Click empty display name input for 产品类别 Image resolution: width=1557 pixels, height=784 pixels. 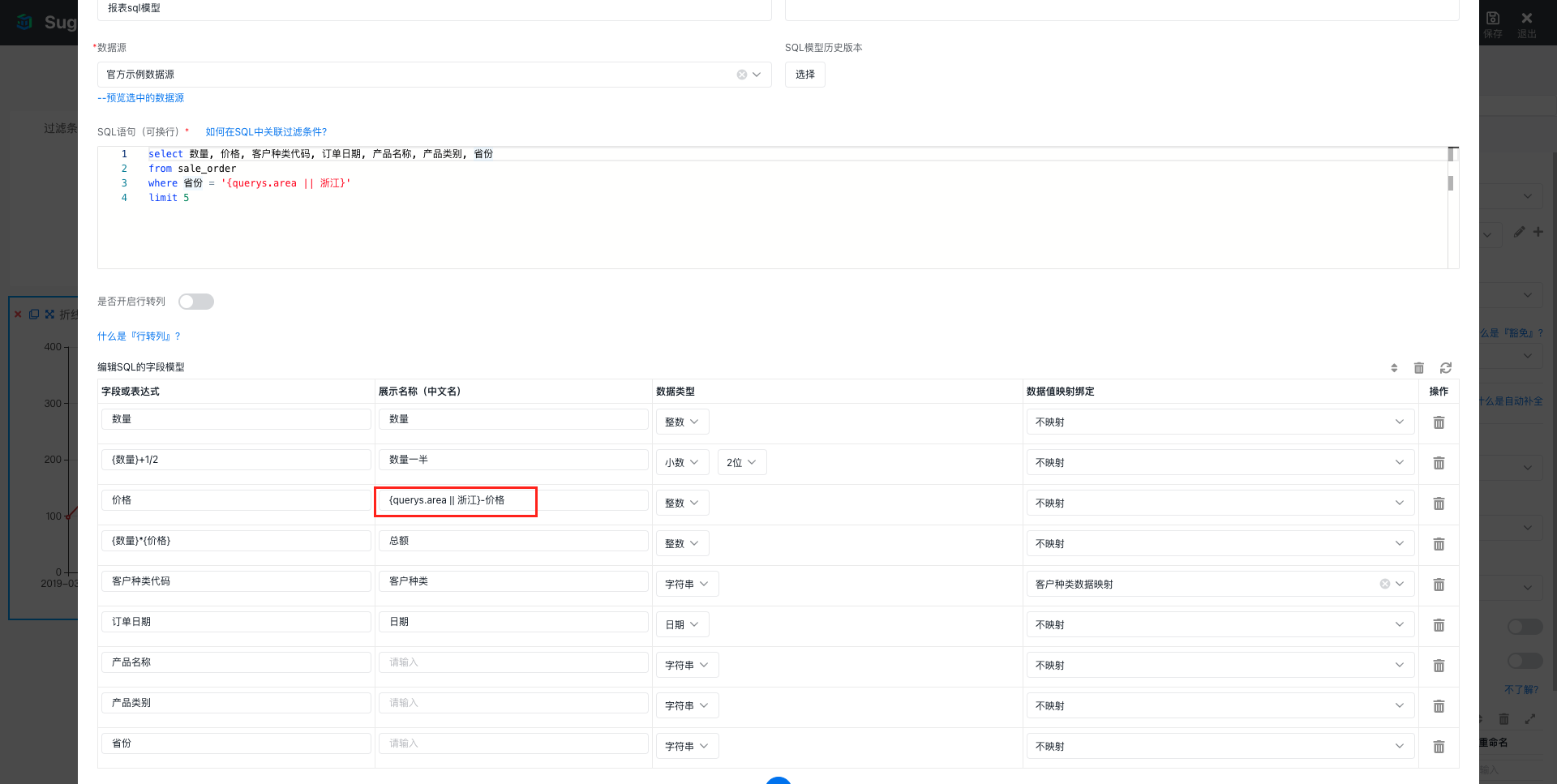tap(513, 703)
